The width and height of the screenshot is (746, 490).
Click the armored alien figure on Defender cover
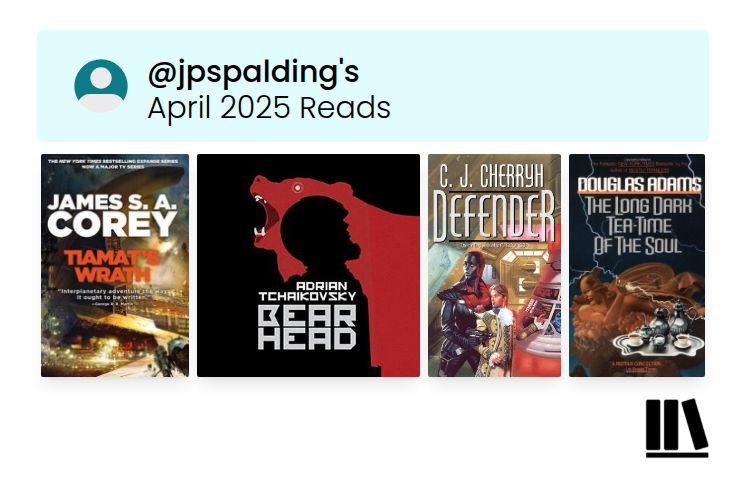click(461, 309)
